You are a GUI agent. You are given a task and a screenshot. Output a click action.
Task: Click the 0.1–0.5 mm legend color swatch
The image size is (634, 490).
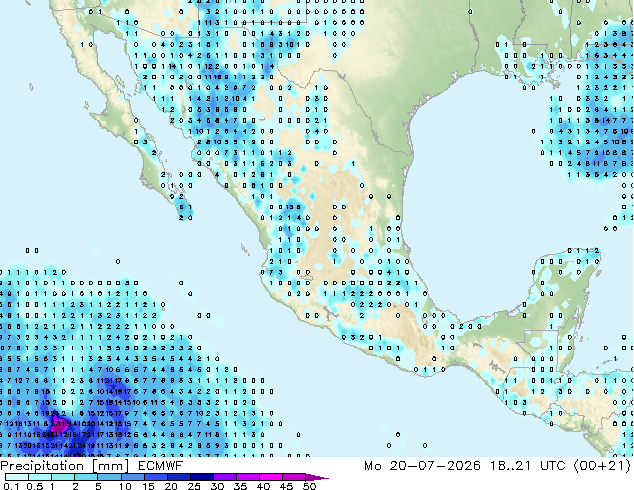pos(17,477)
